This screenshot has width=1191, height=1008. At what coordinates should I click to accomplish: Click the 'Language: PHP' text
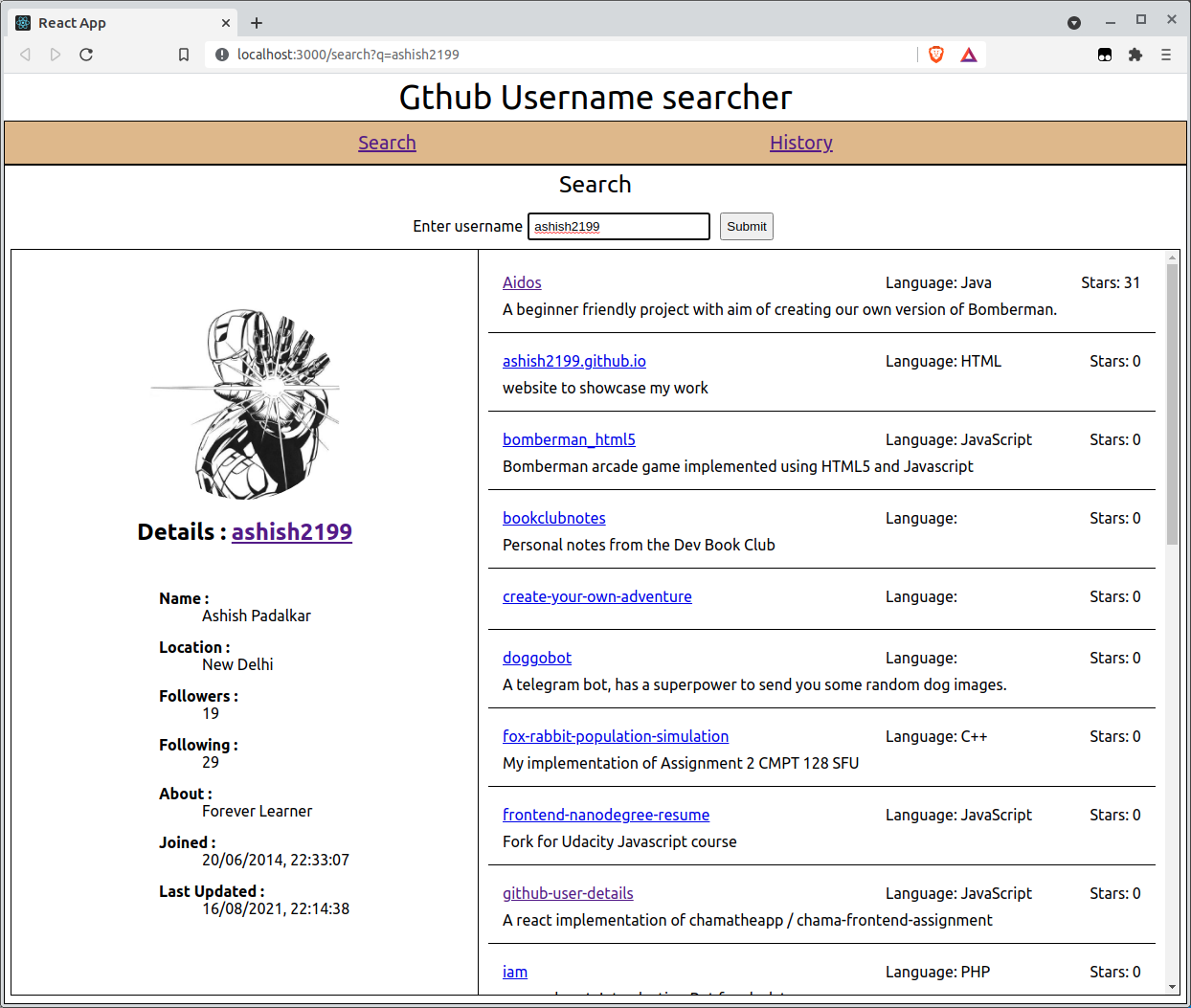pyautogui.click(x=938, y=972)
